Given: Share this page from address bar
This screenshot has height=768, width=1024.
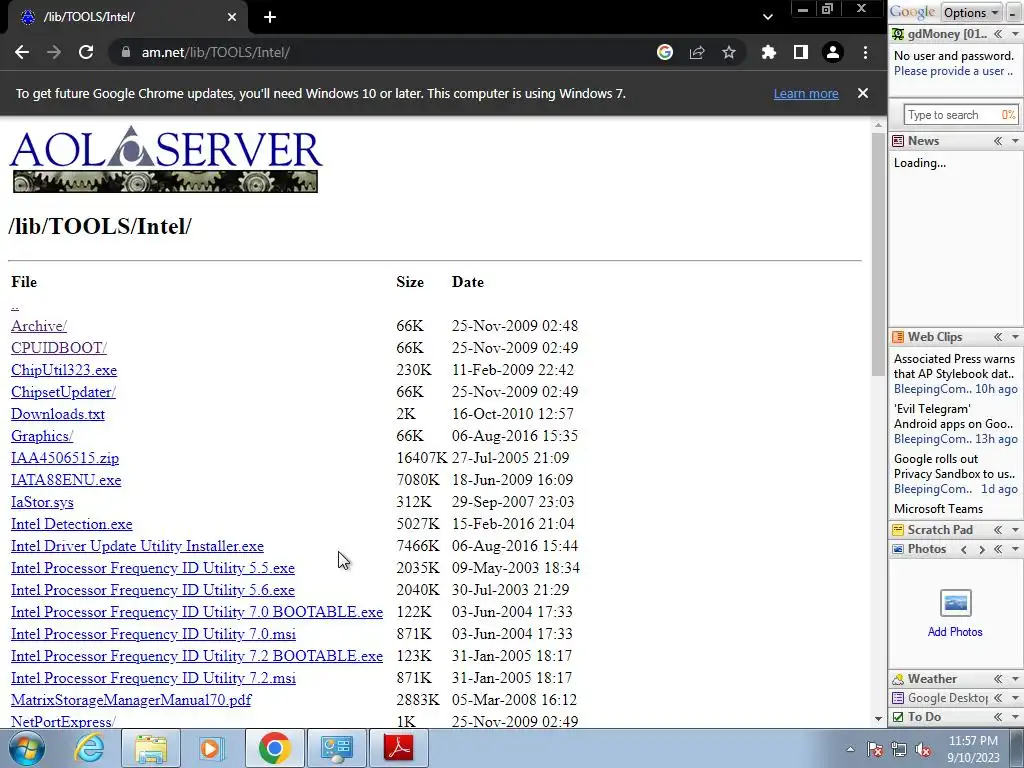Looking at the screenshot, I should coord(697,52).
